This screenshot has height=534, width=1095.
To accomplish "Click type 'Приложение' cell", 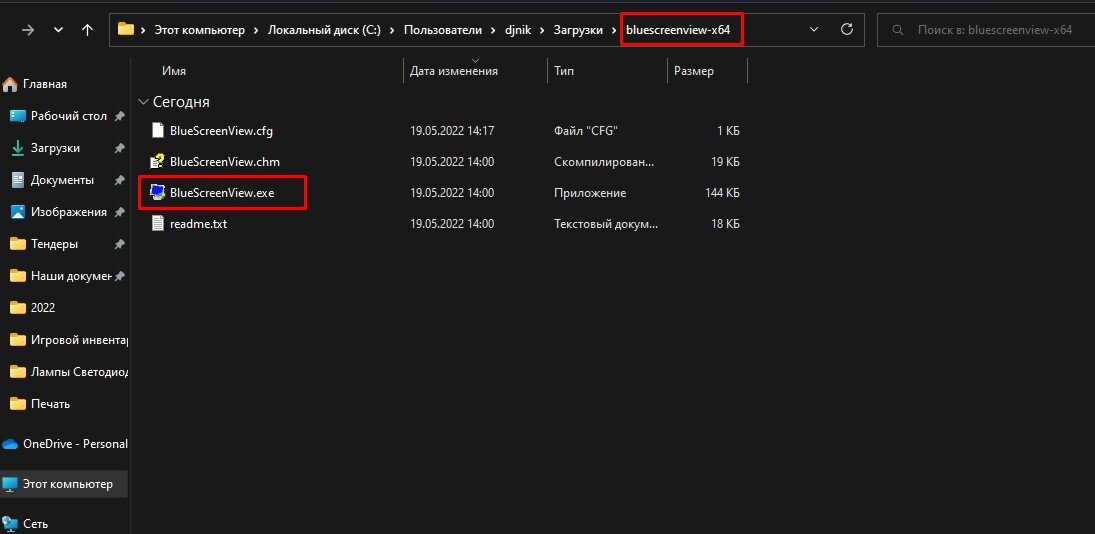I will pyautogui.click(x=590, y=193).
